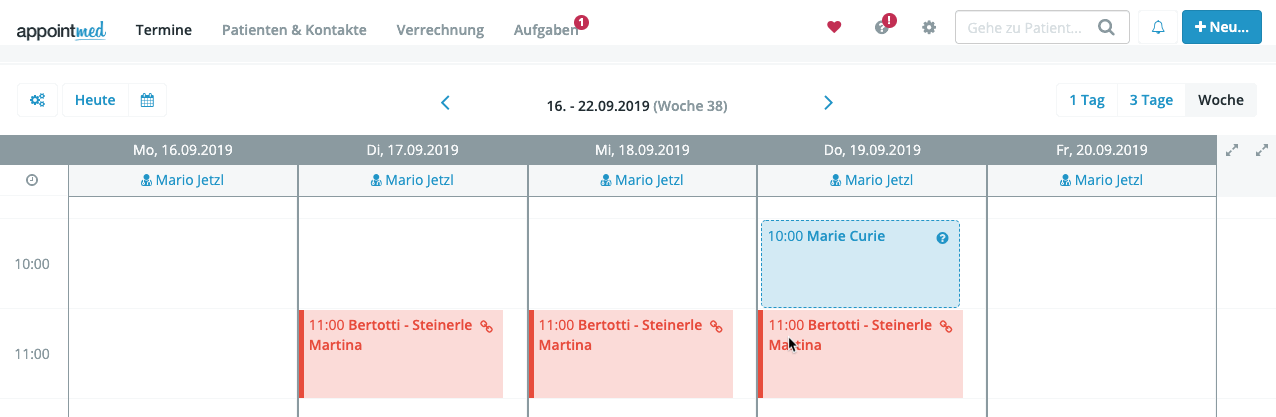1276x417 pixels.
Task: Open the settings gear in top bar
Action: pyautogui.click(x=929, y=28)
